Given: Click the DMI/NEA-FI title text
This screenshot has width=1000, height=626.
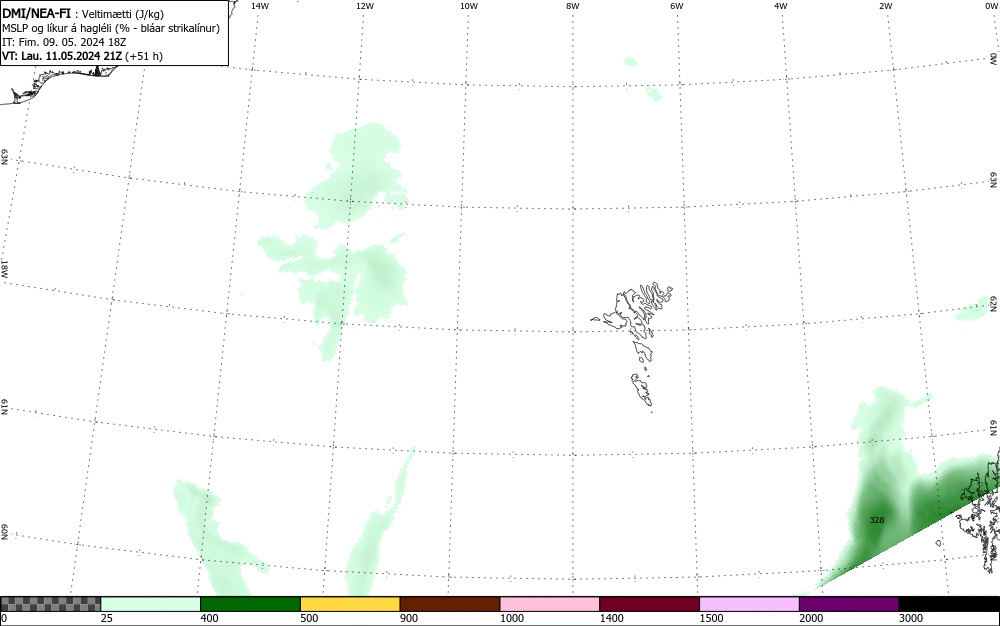Looking at the screenshot, I should [x=36, y=13].
